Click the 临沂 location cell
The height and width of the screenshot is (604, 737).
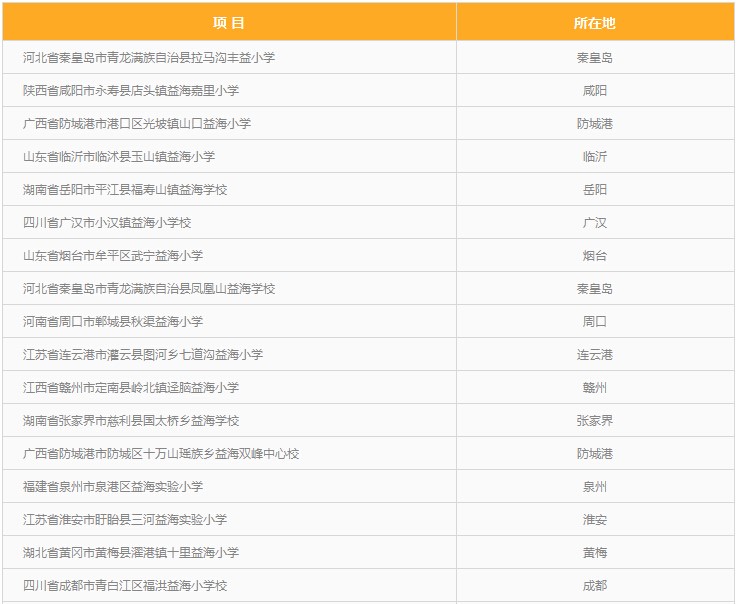point(595,157)
